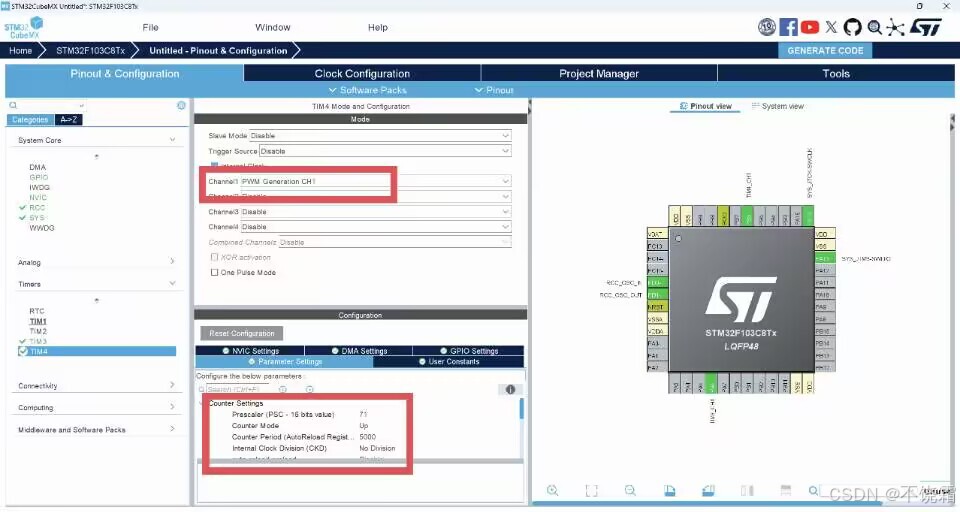Open the Slave Mode dropdown
The image size is (960, 512).
pos(380,135)
